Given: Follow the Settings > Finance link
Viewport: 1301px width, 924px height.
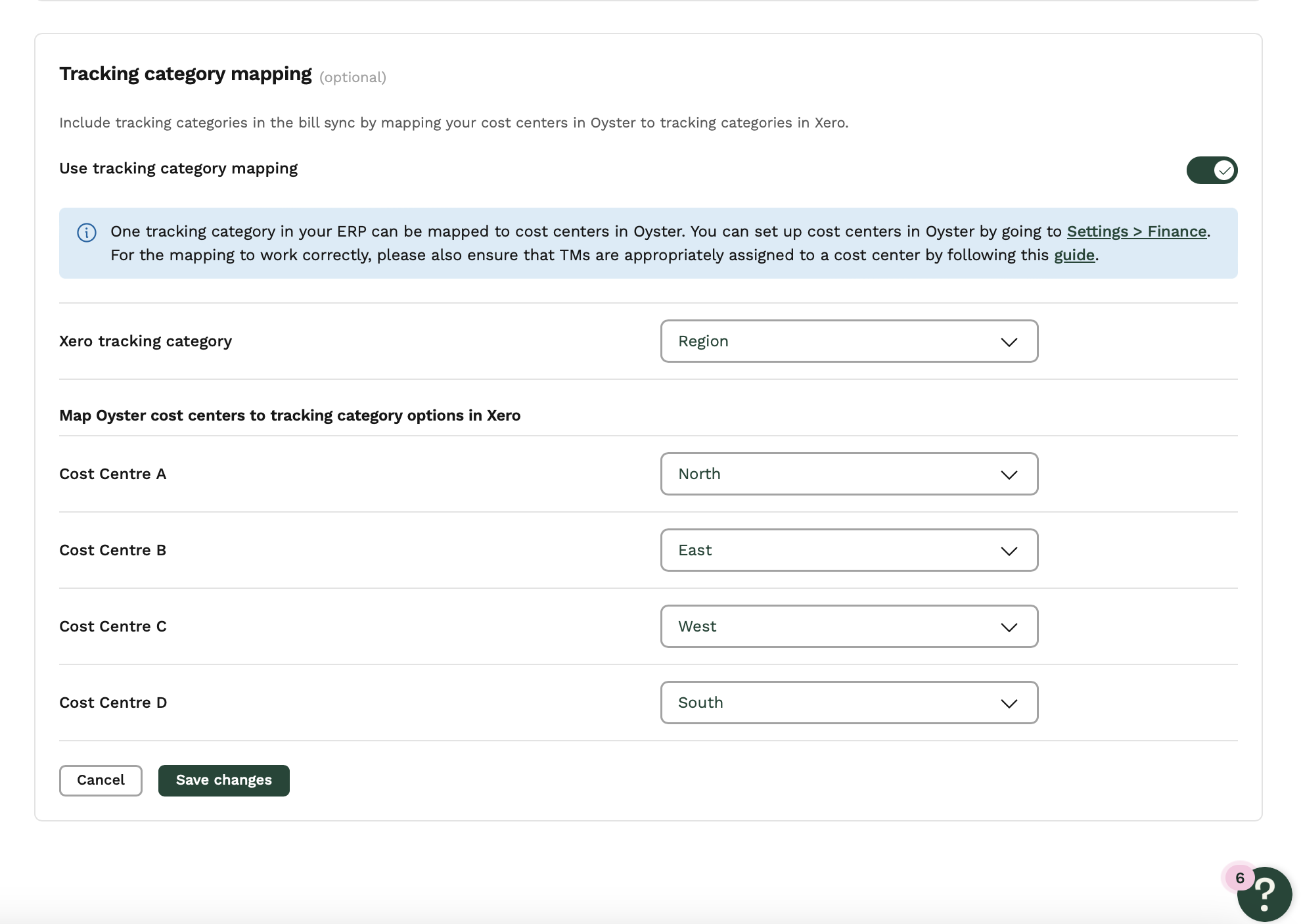Looking at the screenshot, I should [x=1137, y=231].
